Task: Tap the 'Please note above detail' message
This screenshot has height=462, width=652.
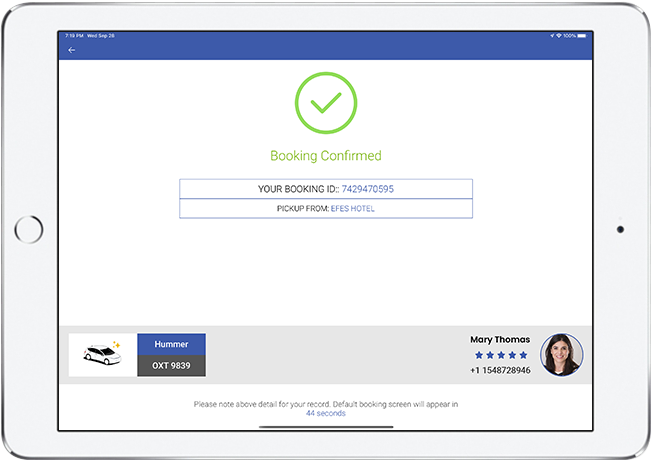Action: coord(326,404)
